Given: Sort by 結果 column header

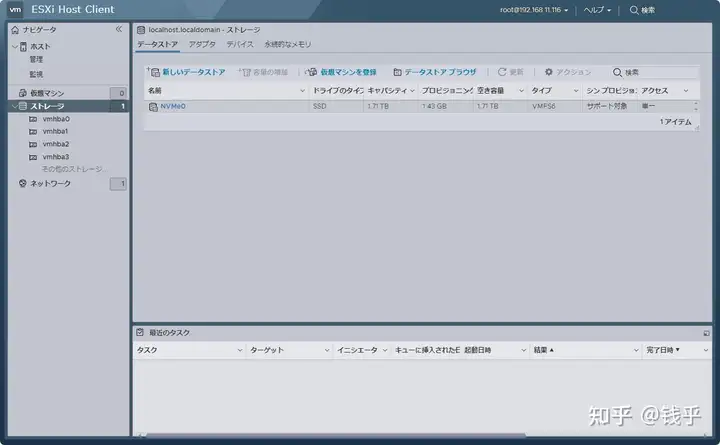Looking at the screenshot, I should [544, 350].
